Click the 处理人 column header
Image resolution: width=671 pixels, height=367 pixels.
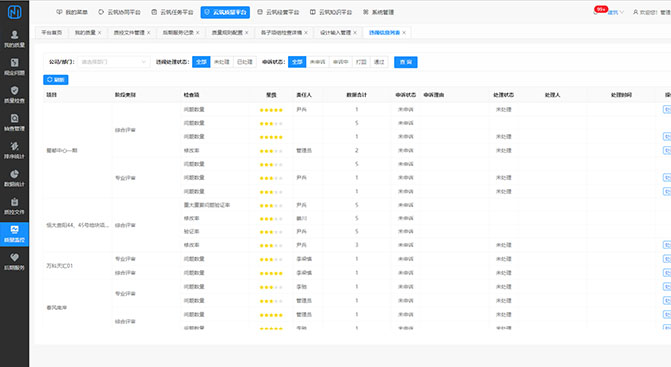coord(552,95)
